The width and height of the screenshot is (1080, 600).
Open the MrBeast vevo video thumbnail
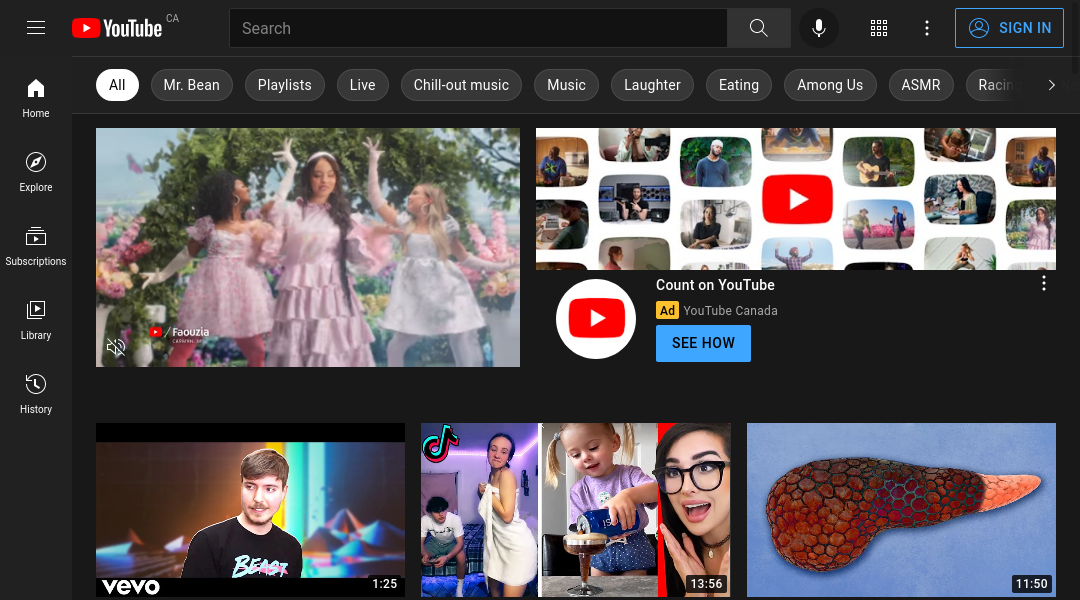click(250, 510)
